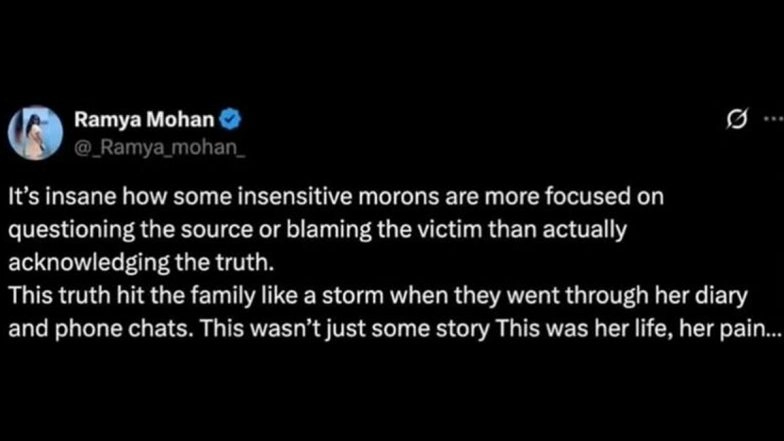Click the tweet line starting "It's insane how"

tap(337, 199)
